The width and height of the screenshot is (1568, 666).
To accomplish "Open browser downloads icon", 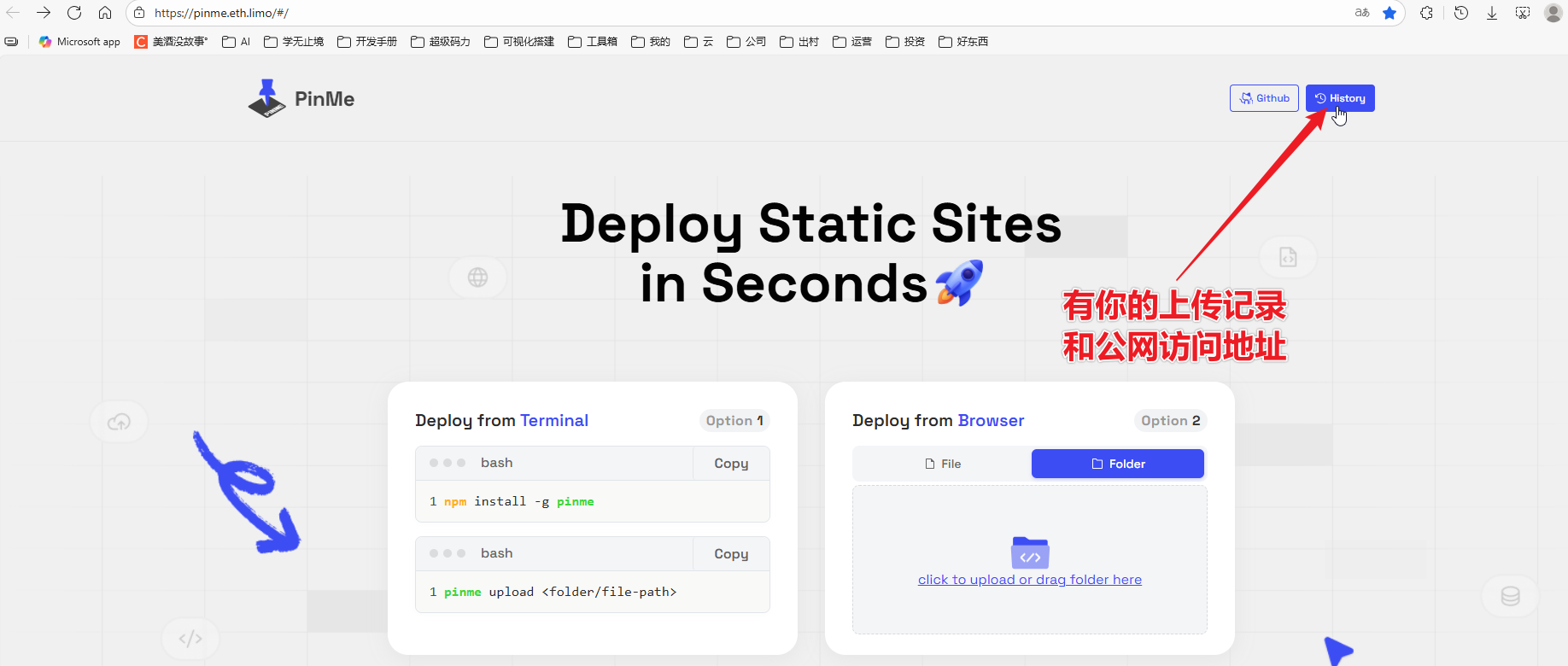I will click(1492, 13).
